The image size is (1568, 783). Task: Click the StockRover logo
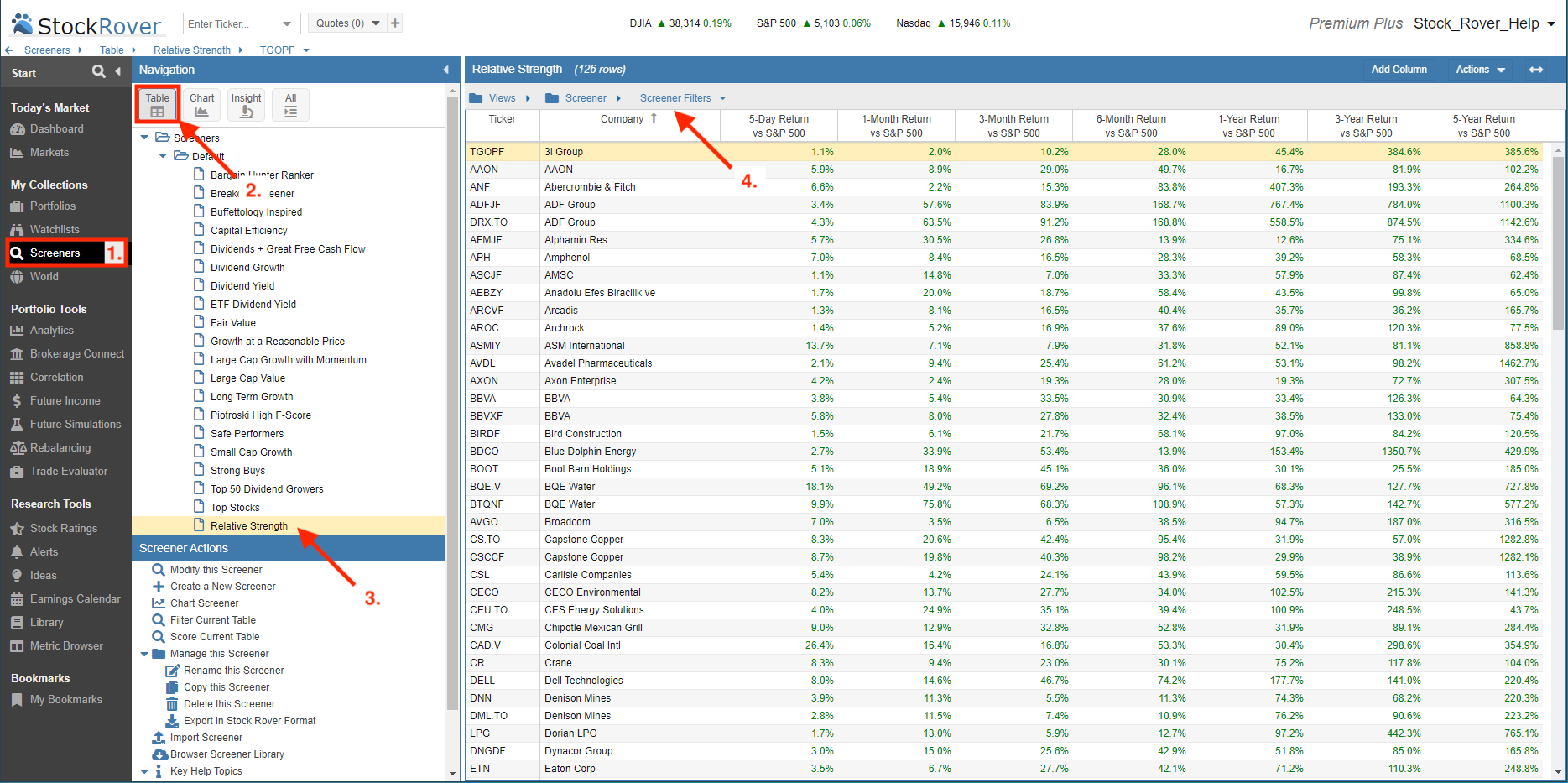click(x=86, y=25)
